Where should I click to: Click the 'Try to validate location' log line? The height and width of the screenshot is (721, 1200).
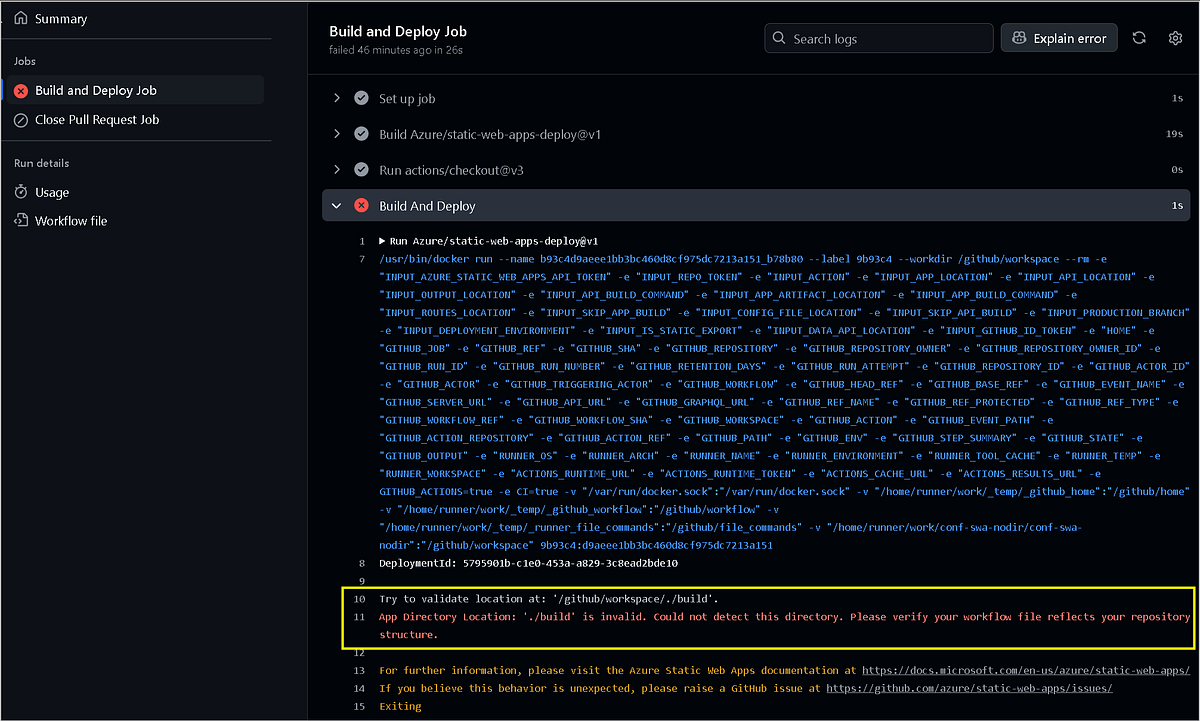point(549,599)
